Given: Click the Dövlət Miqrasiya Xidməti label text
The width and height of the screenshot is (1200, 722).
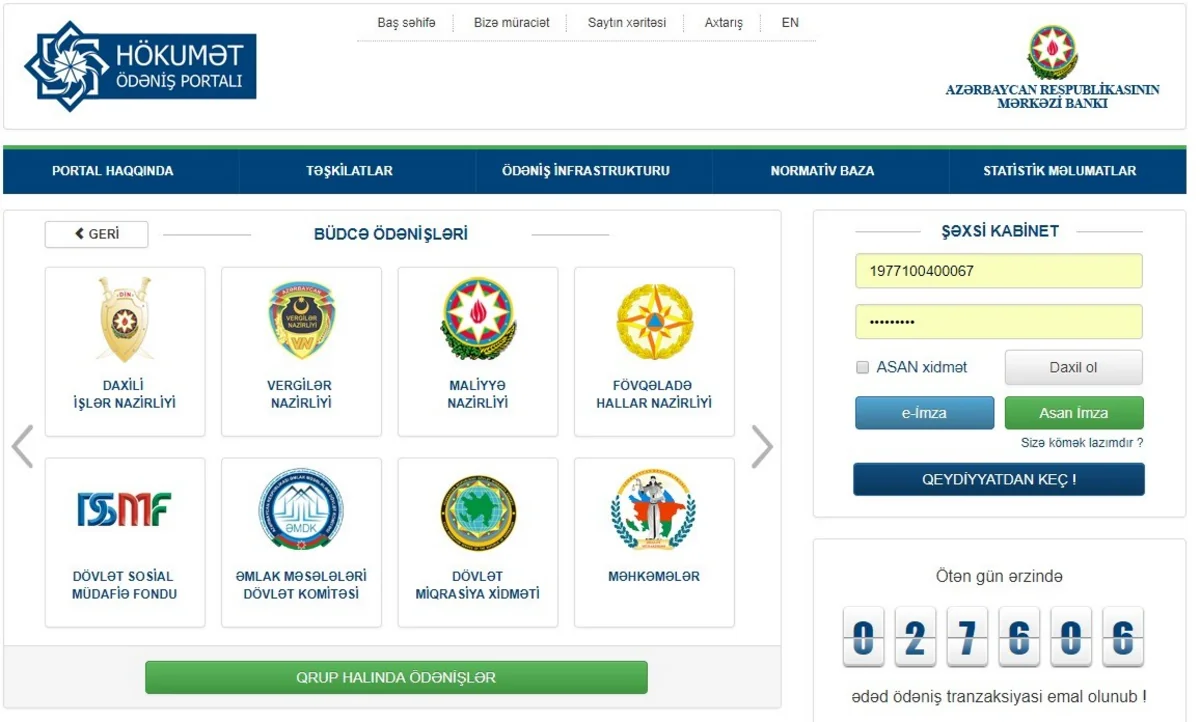Looking at the screenshot, I should (x=478, y=585).
